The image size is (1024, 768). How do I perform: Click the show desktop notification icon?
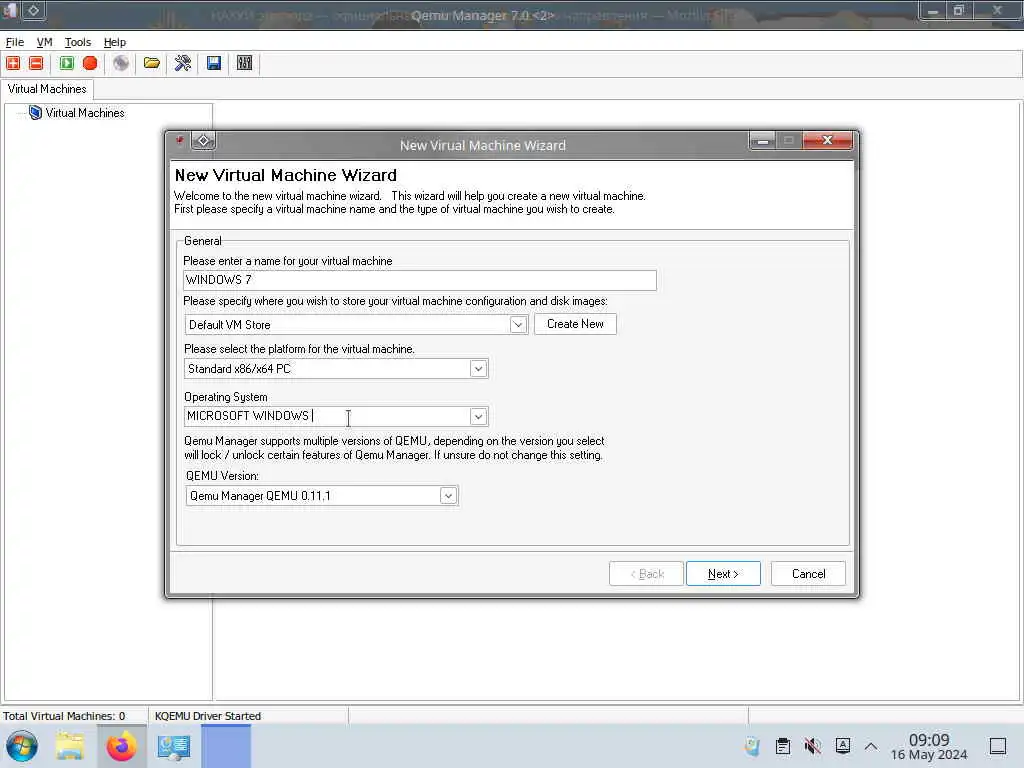(x=998, y=746)
